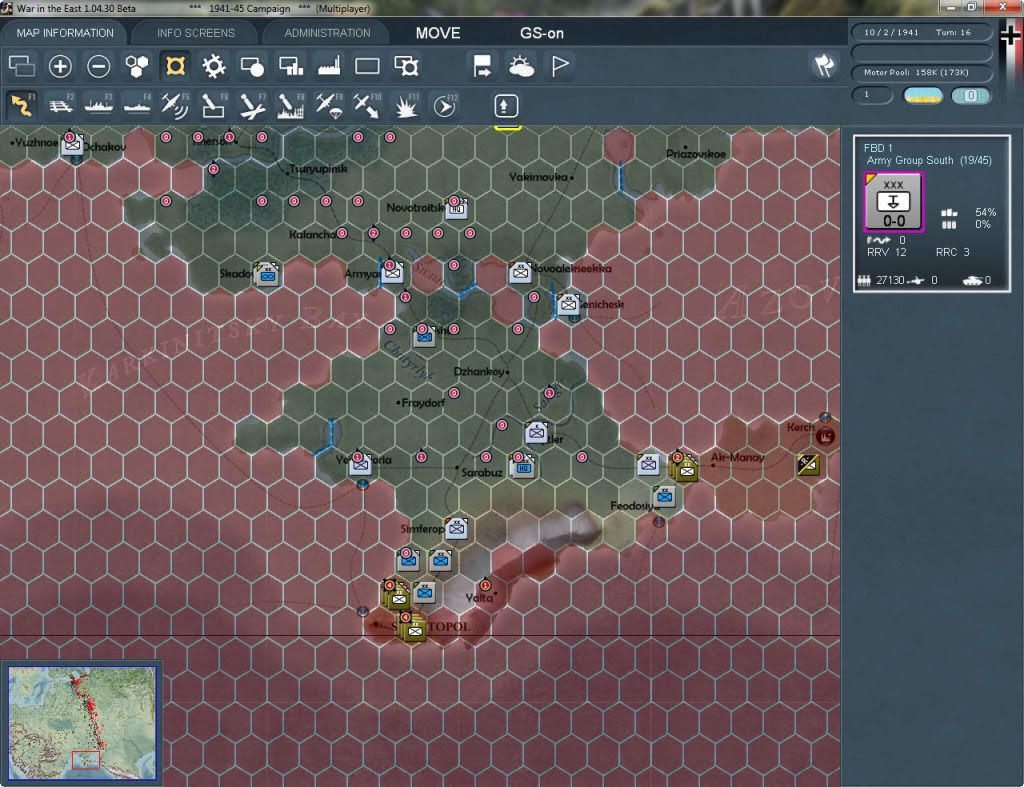
Task: Select the F8 bomb city mode icon
Action: pyautogui.click(x=291, y=105)
